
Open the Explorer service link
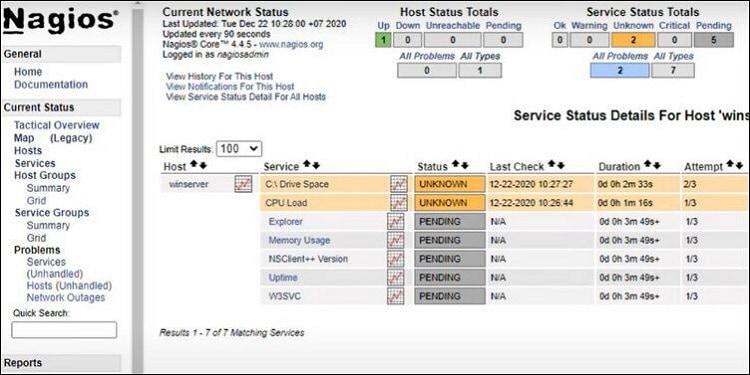[286, 221]
